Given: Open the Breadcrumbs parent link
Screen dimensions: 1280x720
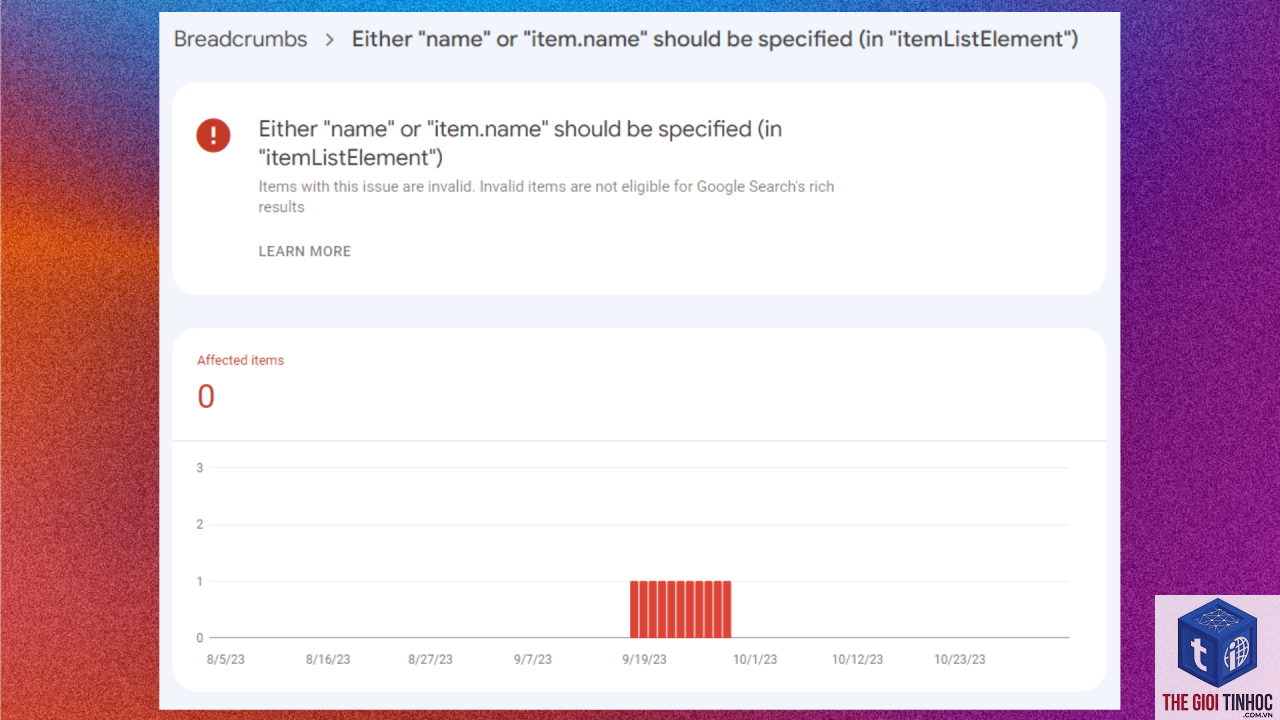Looking at the screenshot, I should pyautogui.click(x=240, y=40).
